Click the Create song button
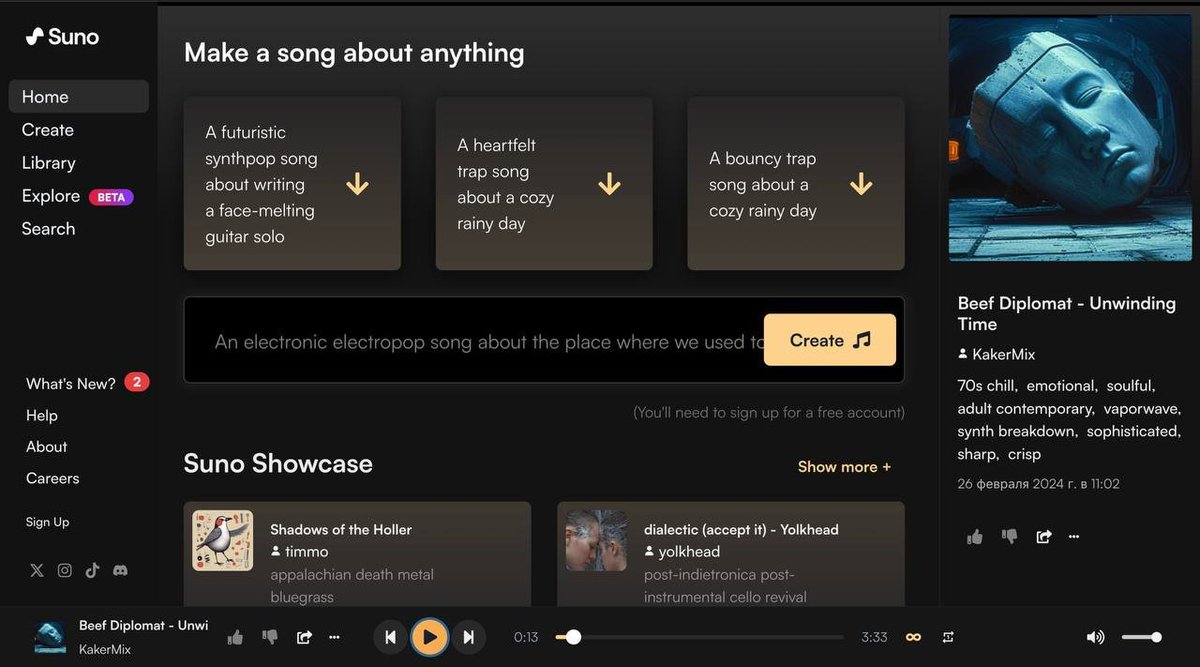 click(829, 340)
